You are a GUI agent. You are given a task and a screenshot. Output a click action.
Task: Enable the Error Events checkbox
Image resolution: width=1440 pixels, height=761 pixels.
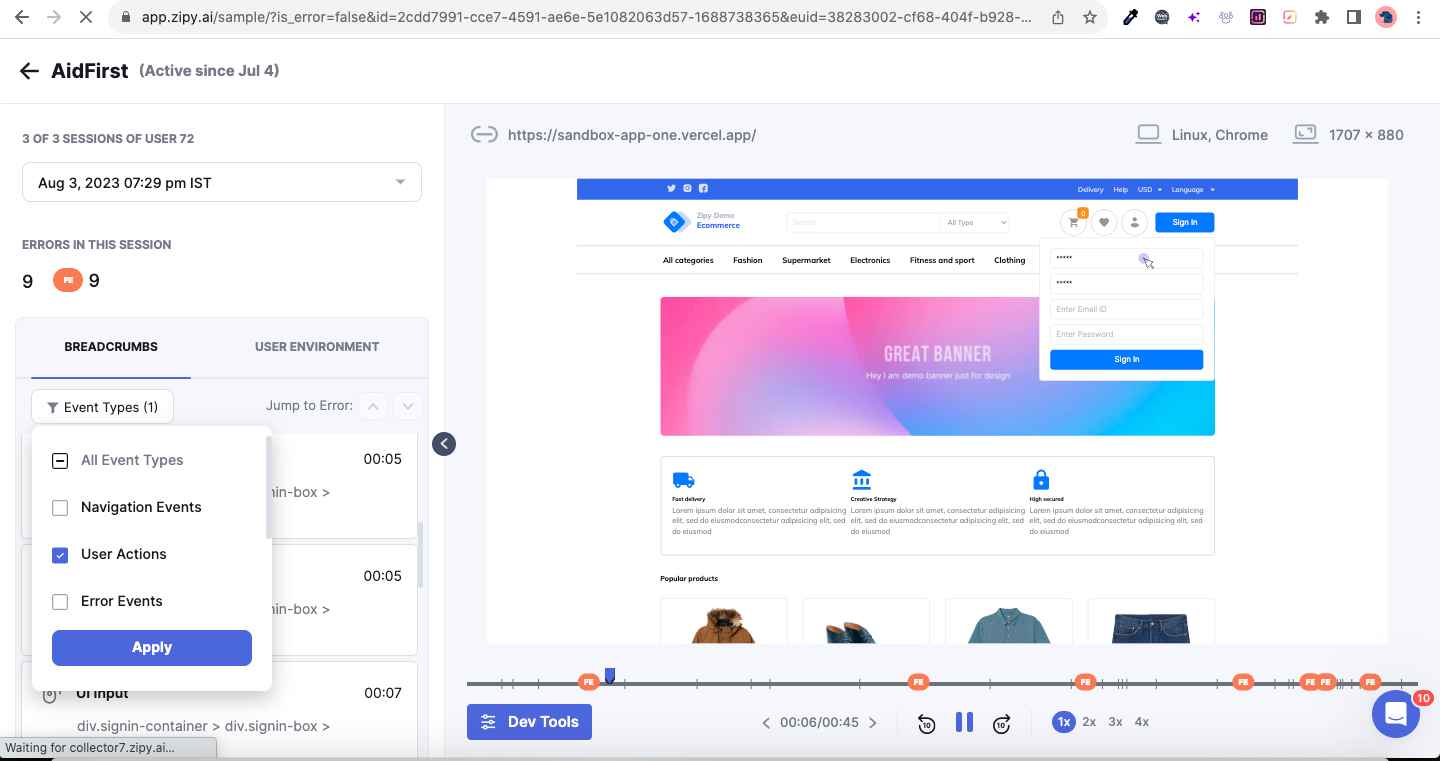60,601
